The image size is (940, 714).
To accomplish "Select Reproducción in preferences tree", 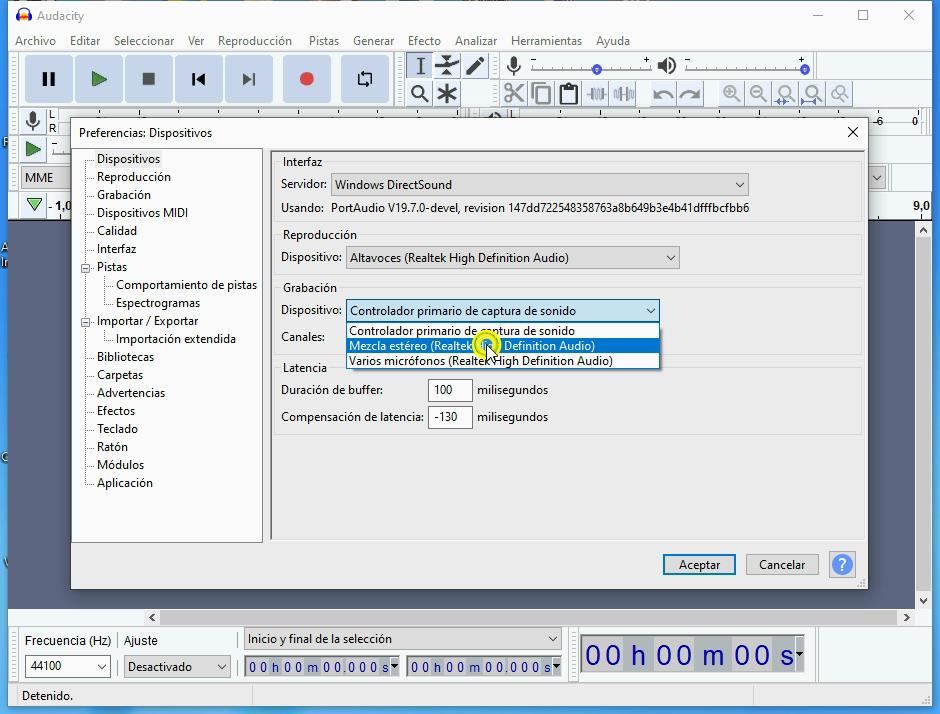I will [134, 177].
